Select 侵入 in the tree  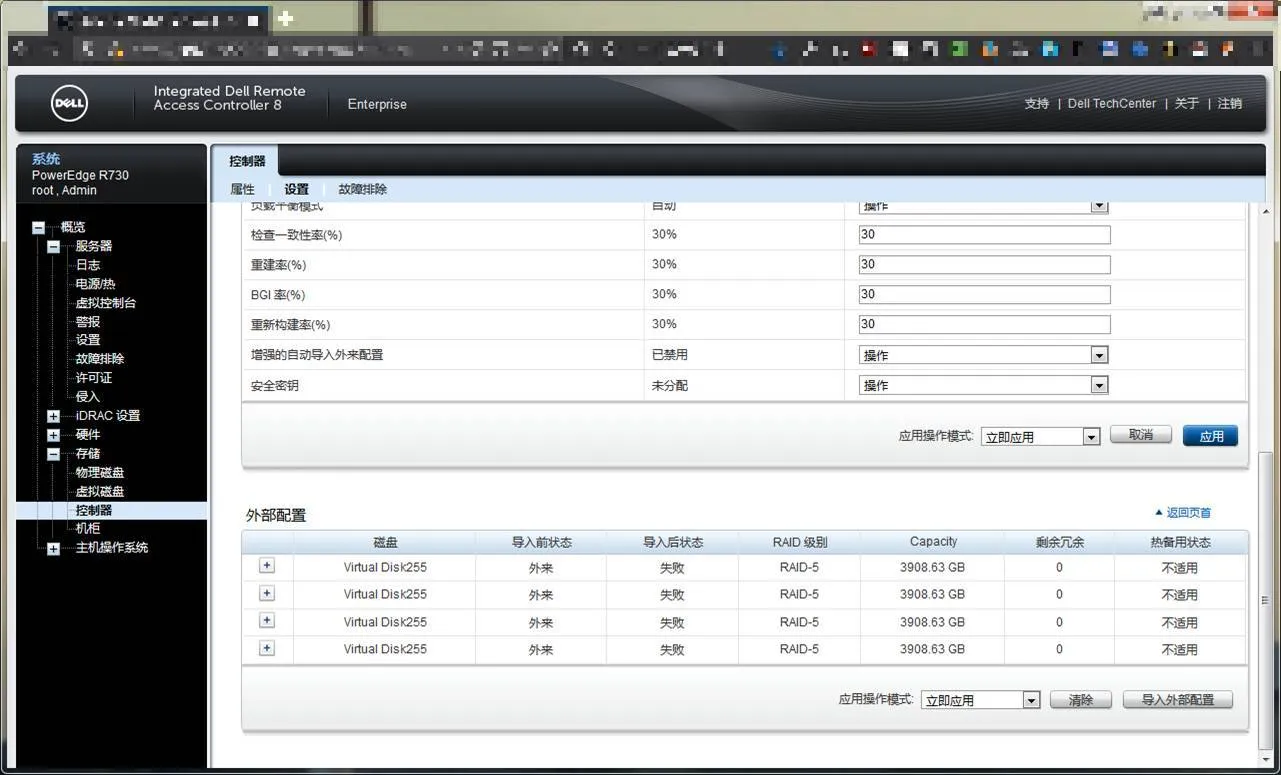[x=88, y=397]
